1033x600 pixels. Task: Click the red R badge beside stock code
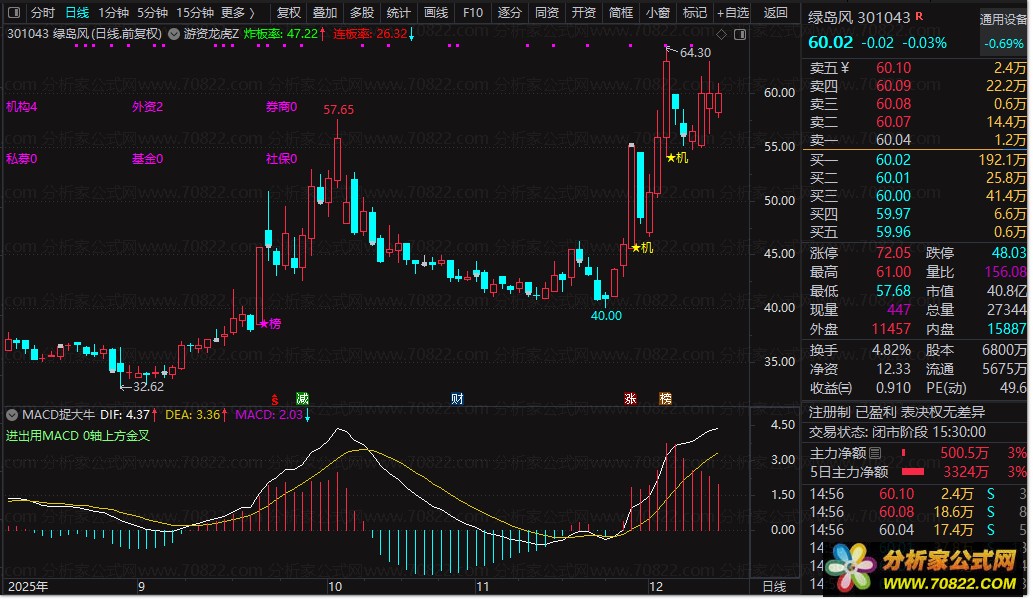(919, 17)
